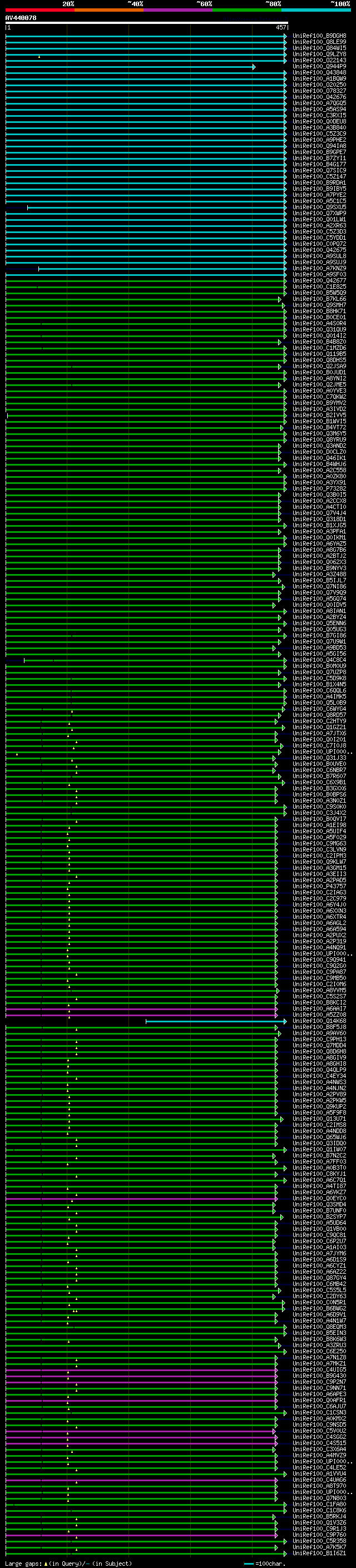
Task: Select hit UniRef100_B5RKJ4
Action: click(x=319, y=1516)
